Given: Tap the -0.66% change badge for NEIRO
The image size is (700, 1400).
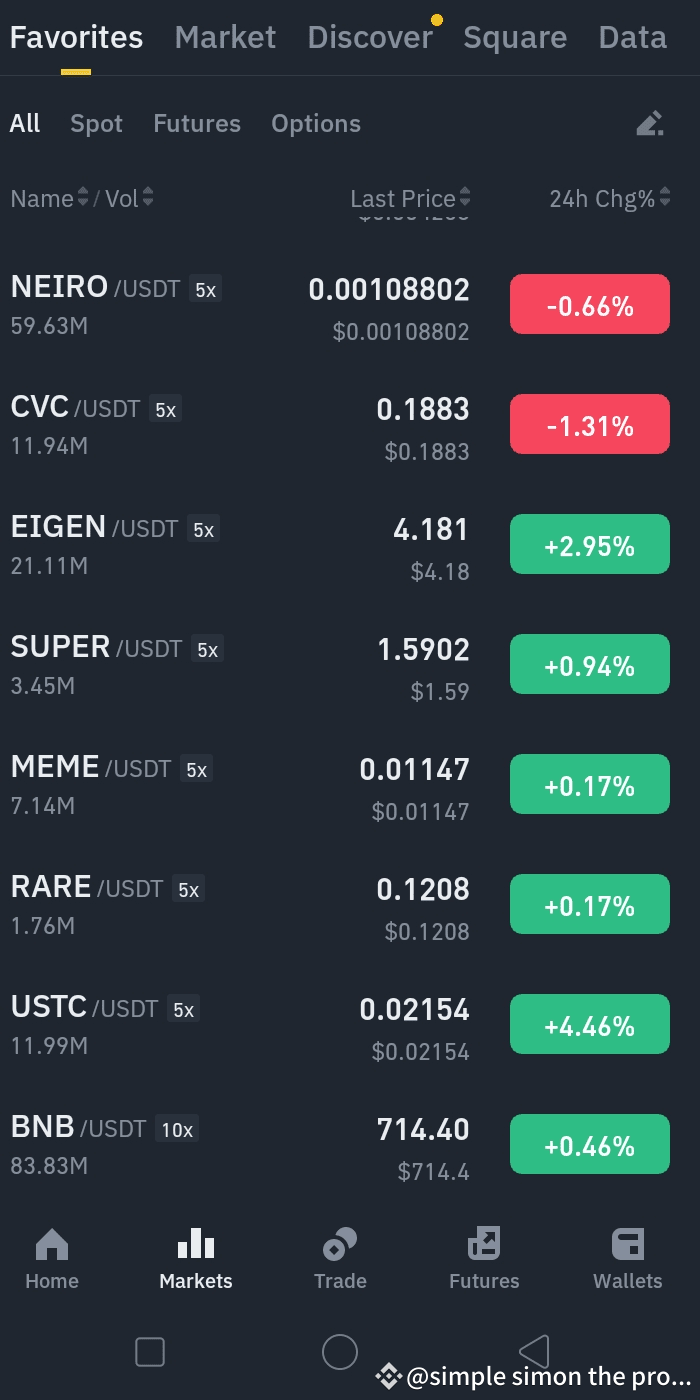Looking at the screenshot, I should coord(589,306).
